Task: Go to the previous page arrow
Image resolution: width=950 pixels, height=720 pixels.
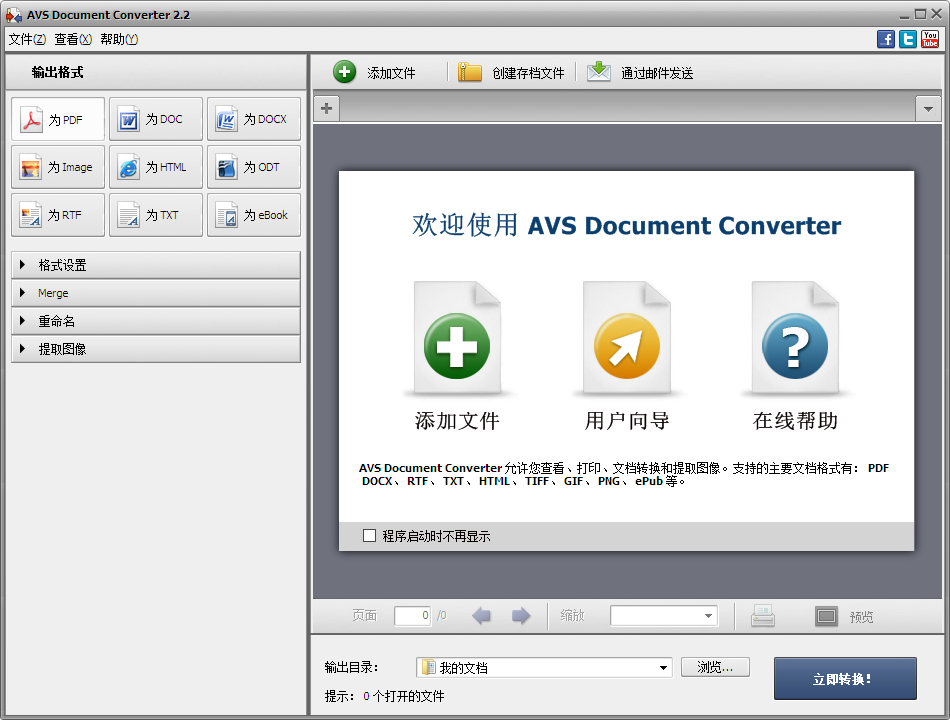Action: [482, 616]
